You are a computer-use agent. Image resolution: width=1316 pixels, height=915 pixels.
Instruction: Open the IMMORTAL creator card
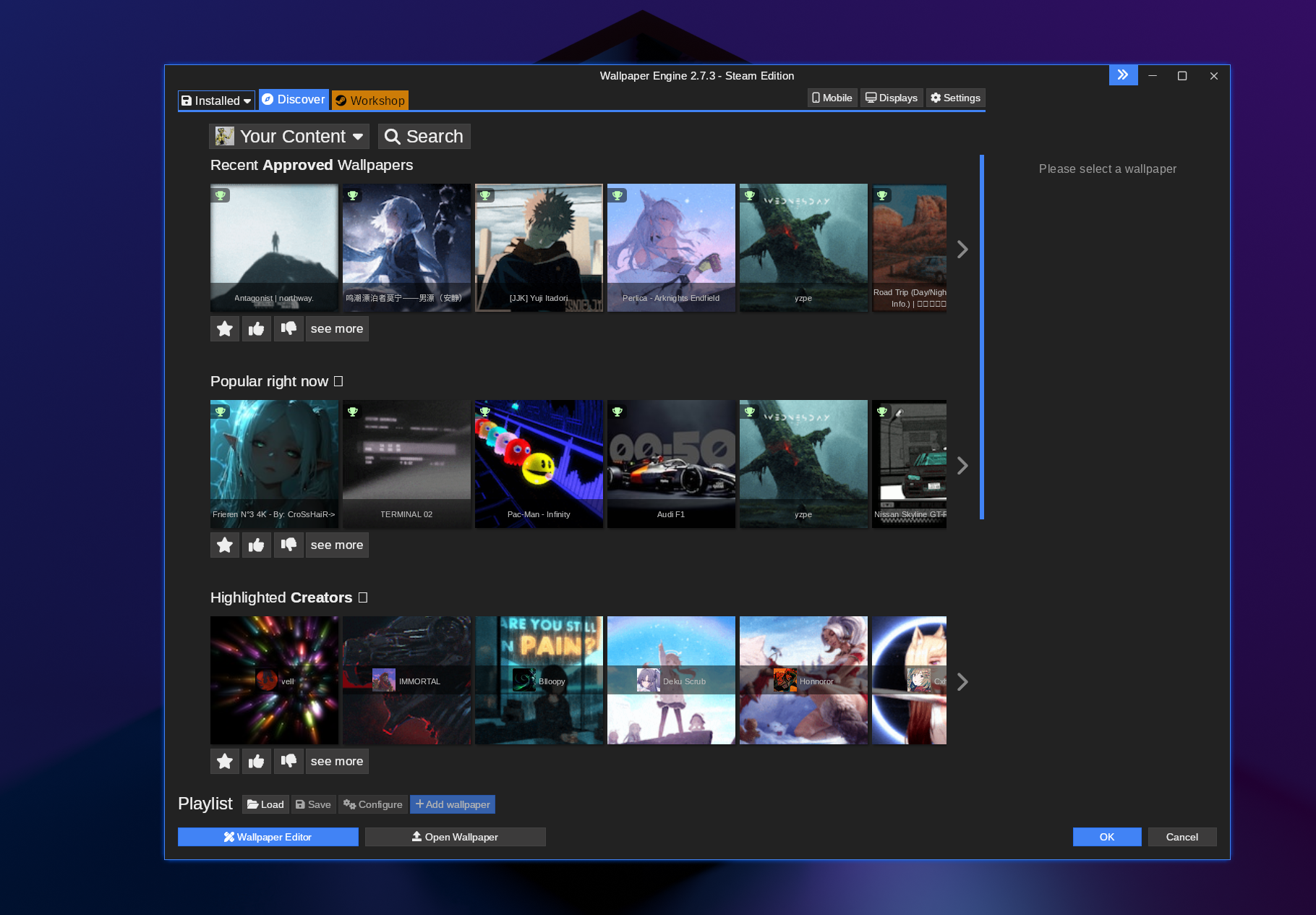(x=406, y=680)
